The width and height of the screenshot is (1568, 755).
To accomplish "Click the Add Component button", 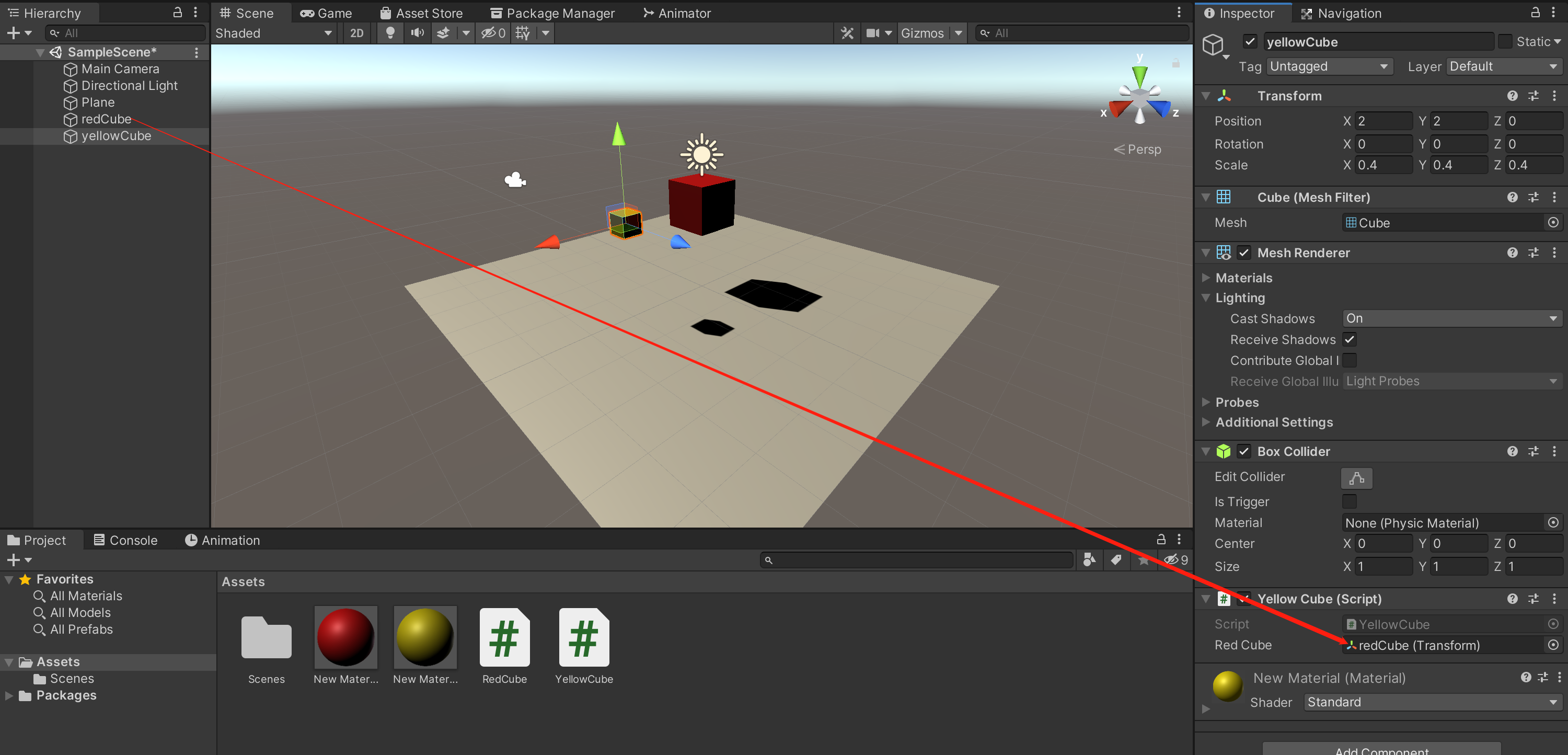I will (x=1381, y=749).
